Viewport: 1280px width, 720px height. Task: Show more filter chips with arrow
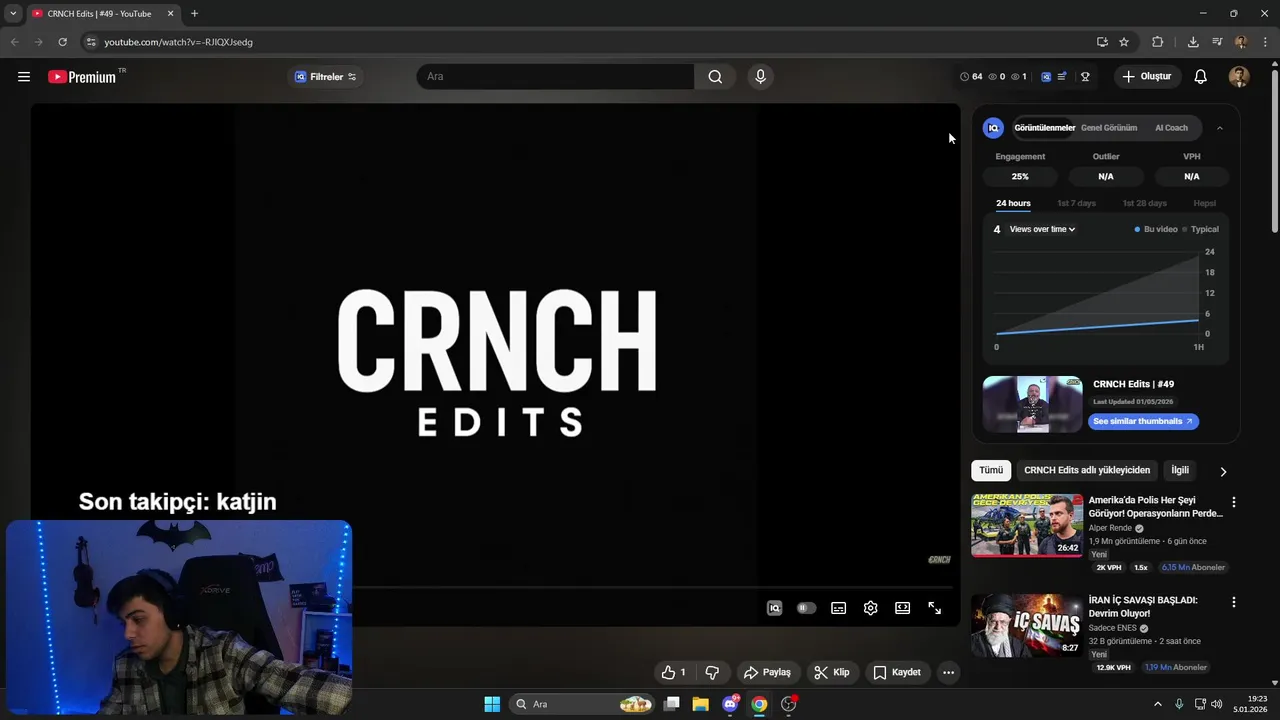(x=1222, y=471)
